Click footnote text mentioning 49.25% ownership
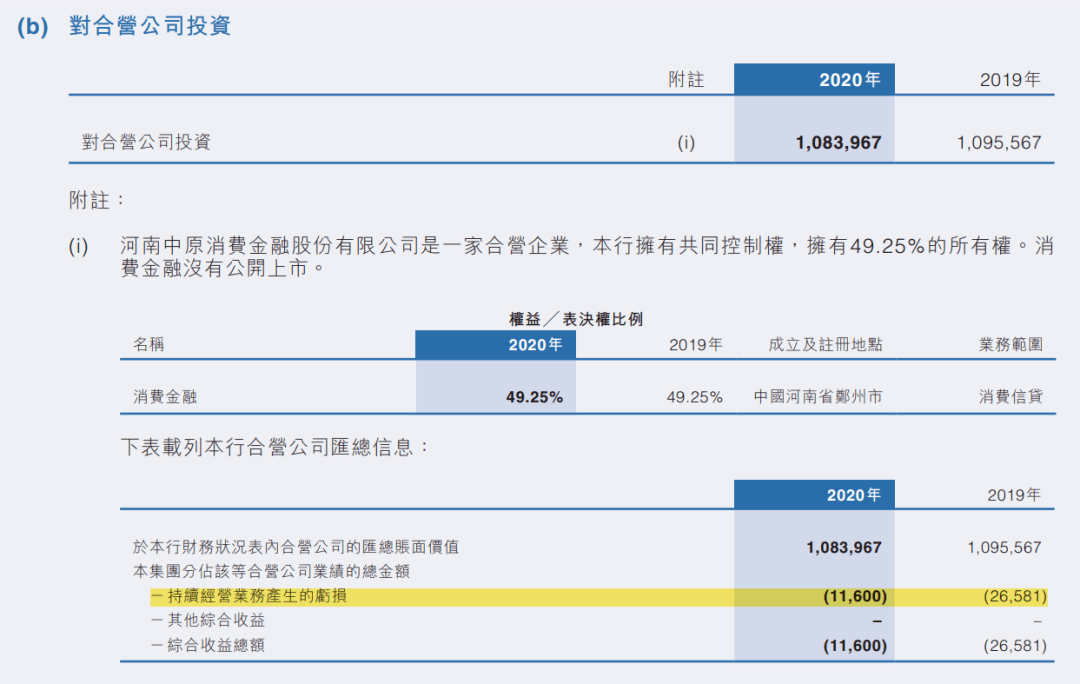The image size is (1080, 684). point(587,256)
